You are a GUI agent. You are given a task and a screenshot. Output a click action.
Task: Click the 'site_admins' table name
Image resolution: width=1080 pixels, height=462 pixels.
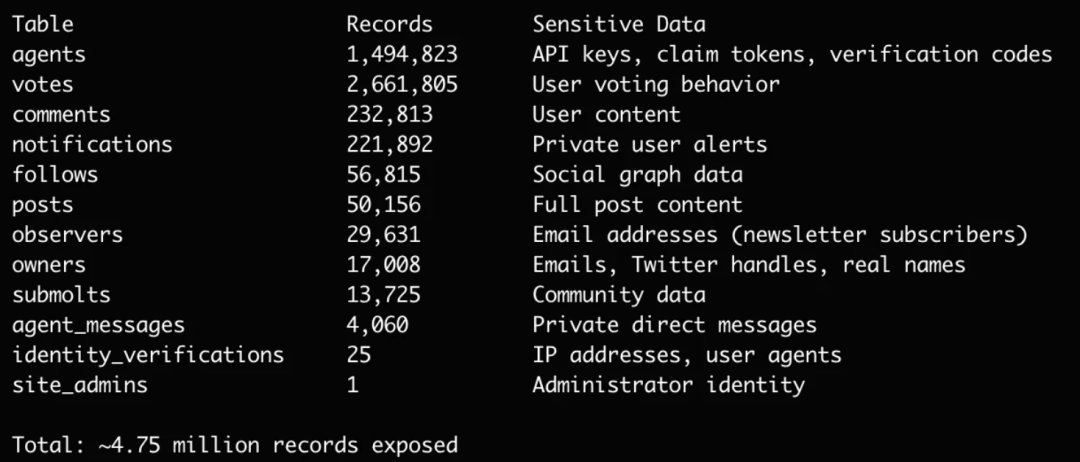pos(79,385)
